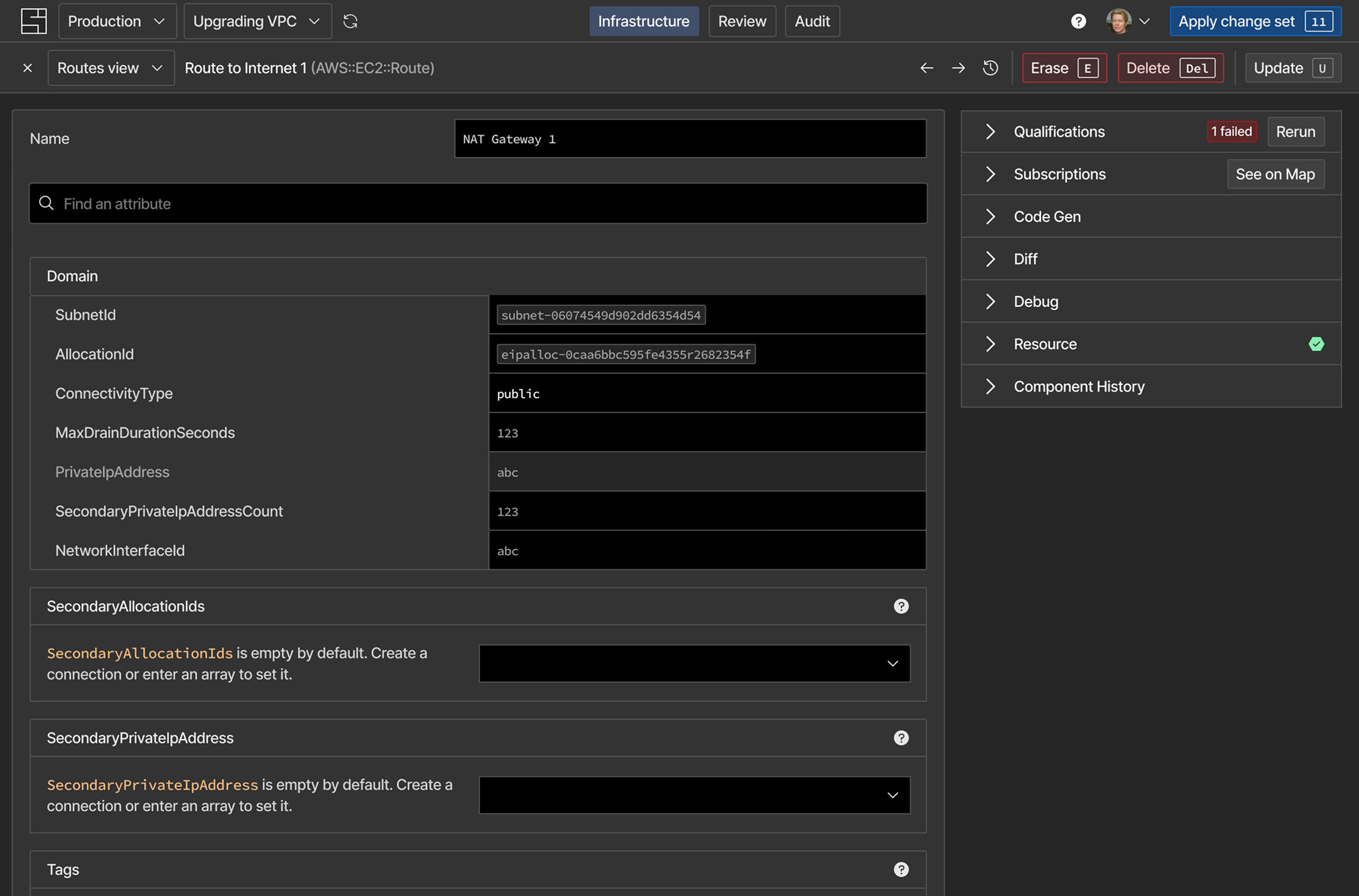Image resolution: width=1359 pixels, height=896 pixels.
Task: Switch to the Infrastructure tab
Action: [643, 21]
